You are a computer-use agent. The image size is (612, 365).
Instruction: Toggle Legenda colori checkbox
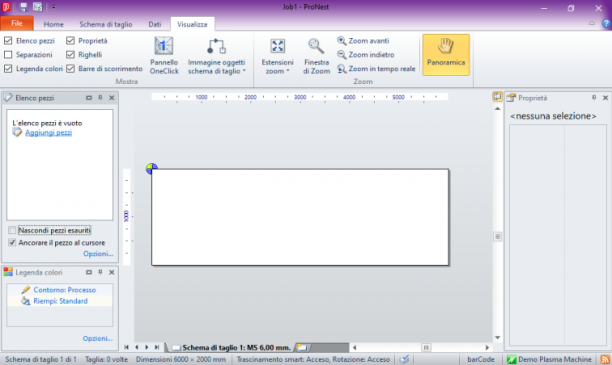[8, 69]
